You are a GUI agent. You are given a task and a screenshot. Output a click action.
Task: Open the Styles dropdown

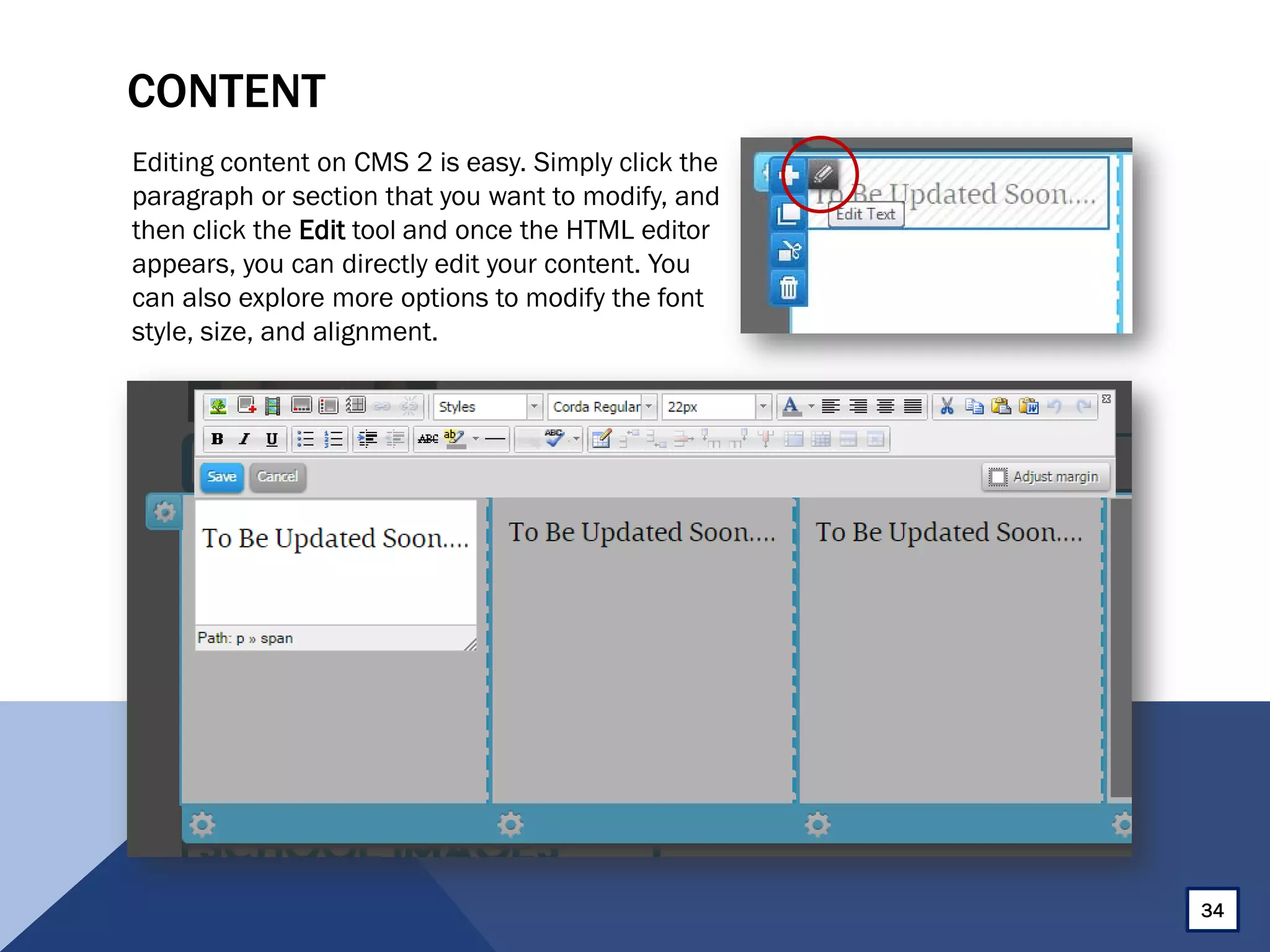[x=488, y=407]
